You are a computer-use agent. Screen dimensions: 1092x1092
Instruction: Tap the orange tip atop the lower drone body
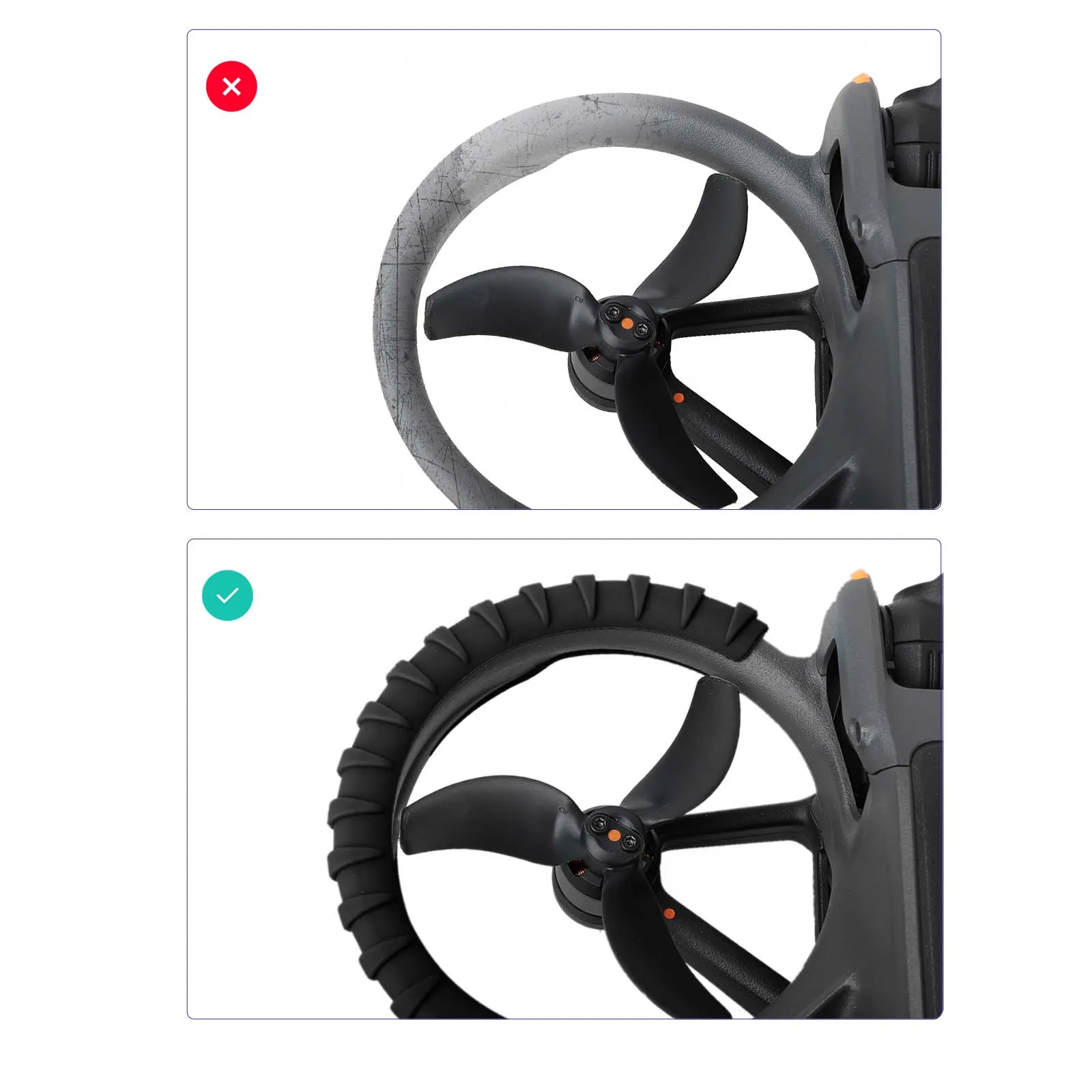coord(859,575)
